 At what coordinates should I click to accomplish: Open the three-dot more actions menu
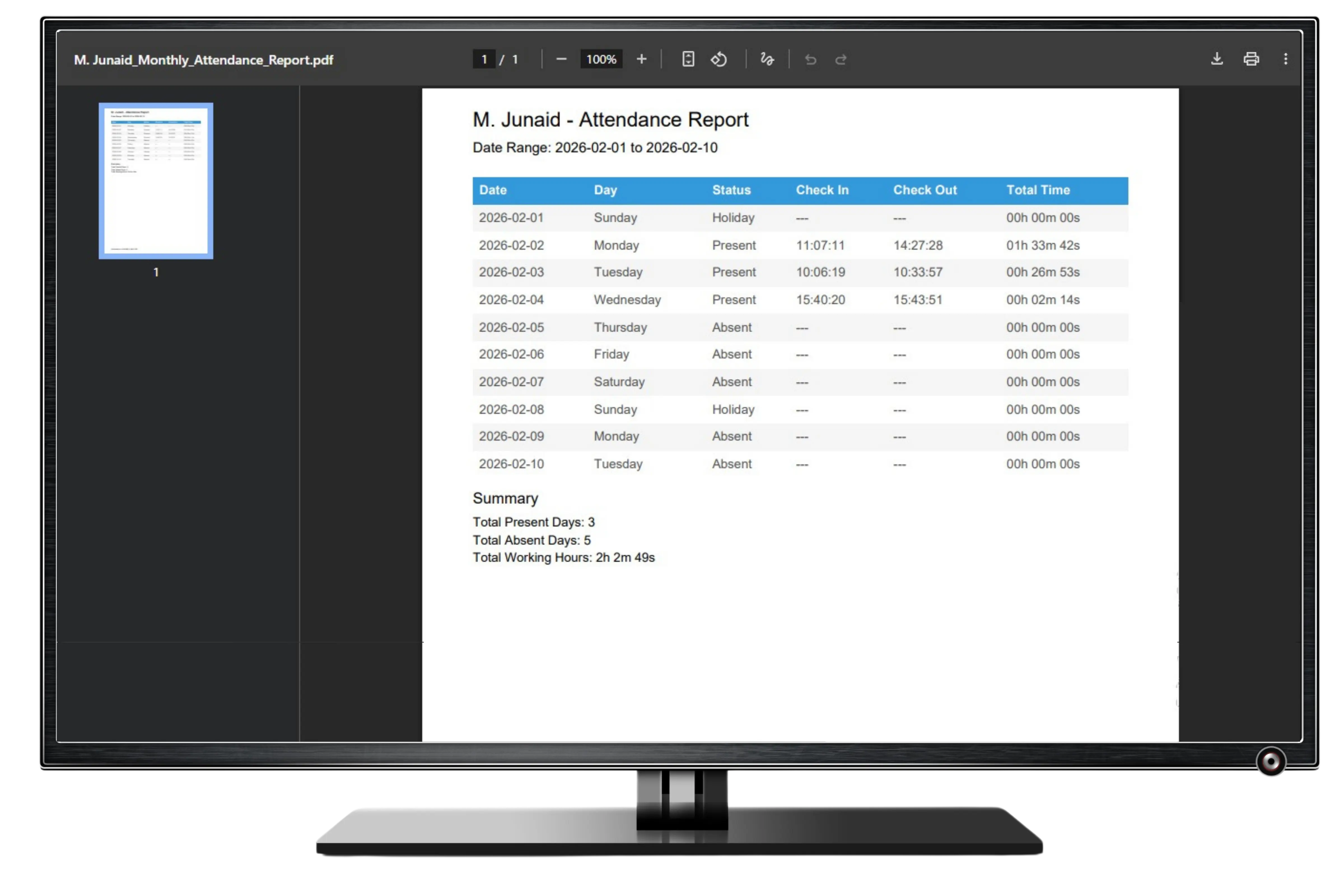[1285, 59]
